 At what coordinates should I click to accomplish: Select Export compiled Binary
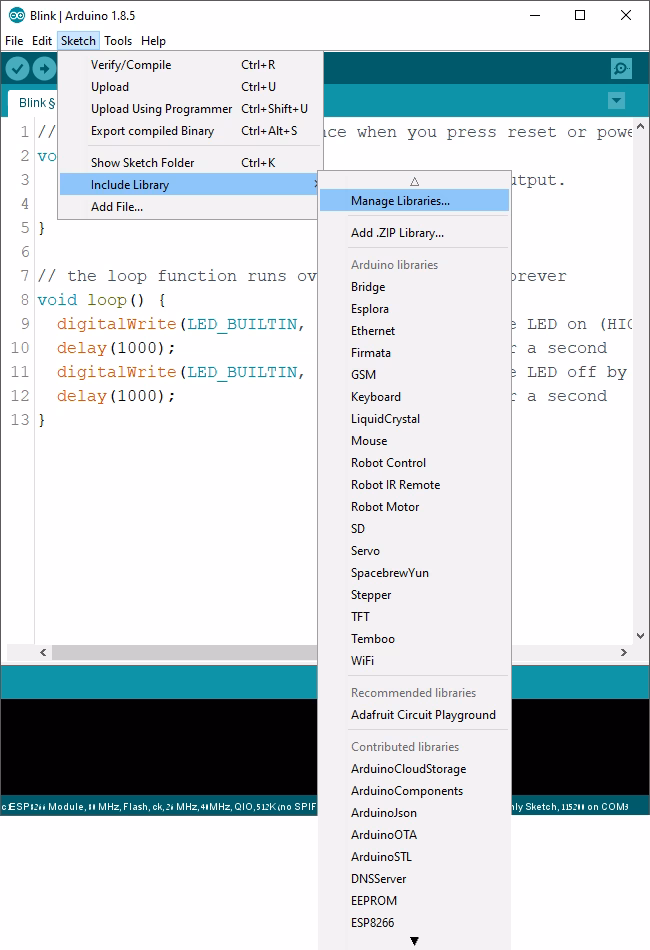(x=190, y=131)
